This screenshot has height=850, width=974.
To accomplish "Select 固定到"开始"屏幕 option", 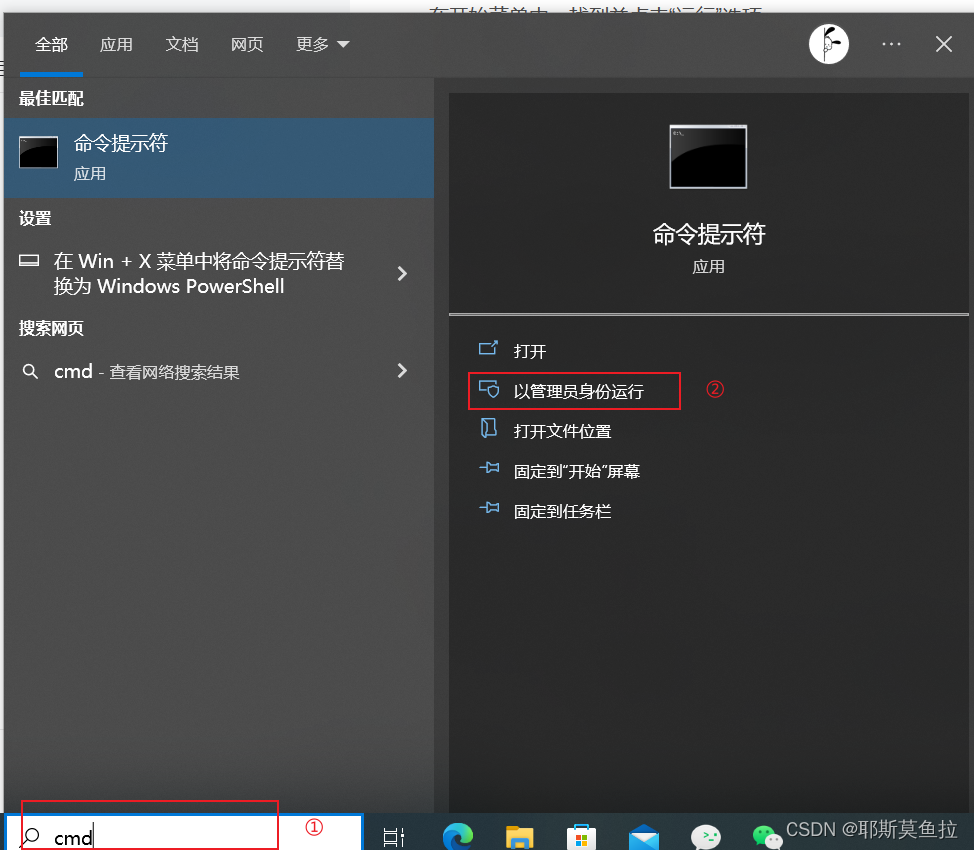I will 576,471.
